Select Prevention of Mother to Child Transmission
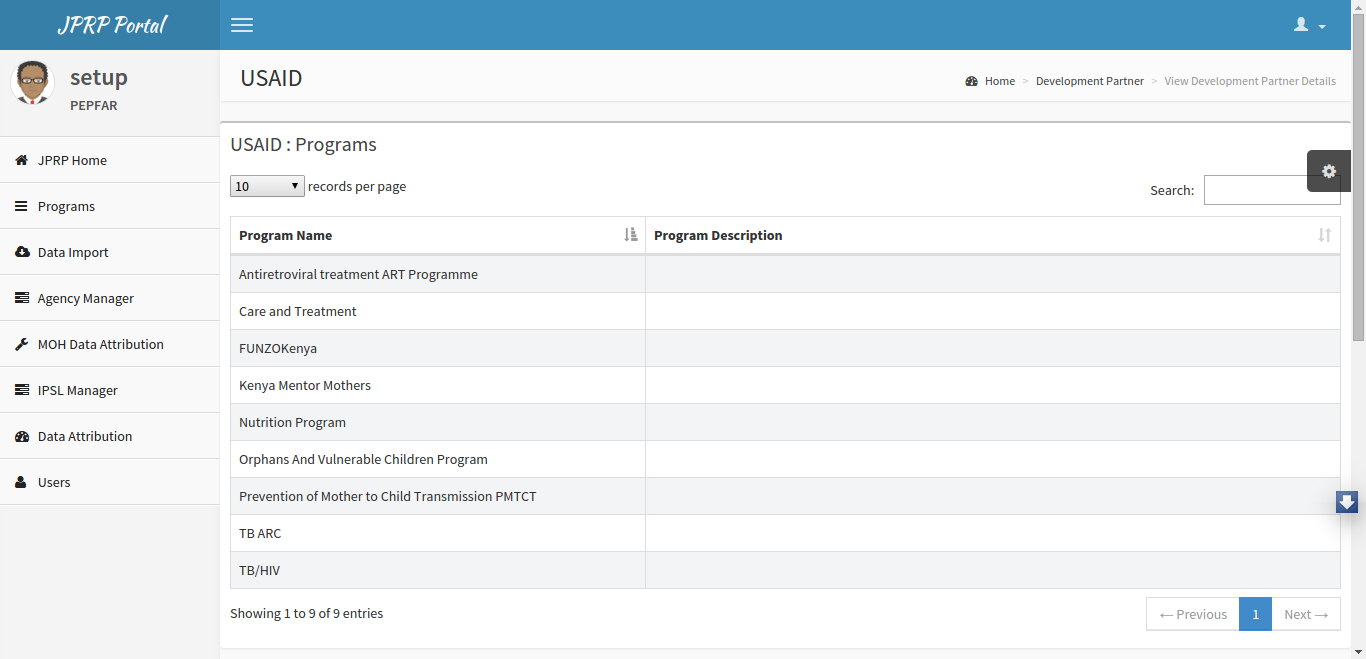The image size is (1366, 659). [785, 496]
